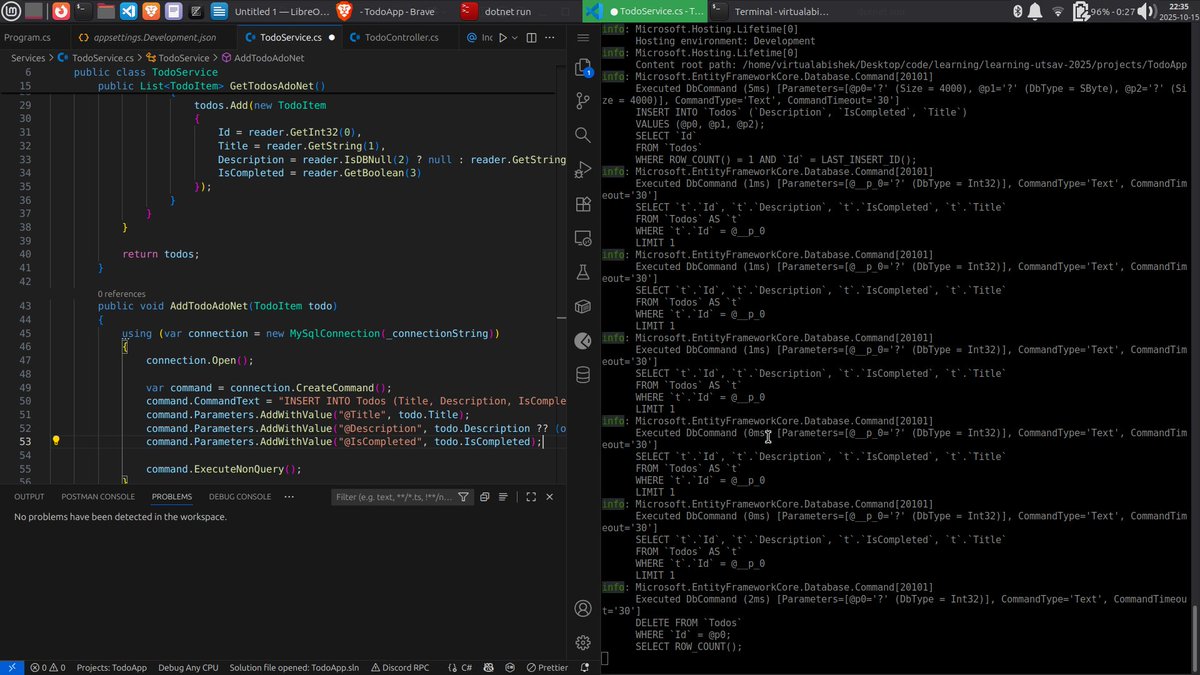Open the Remote Explorer view

pyautogui.click(x=583, y=238)
